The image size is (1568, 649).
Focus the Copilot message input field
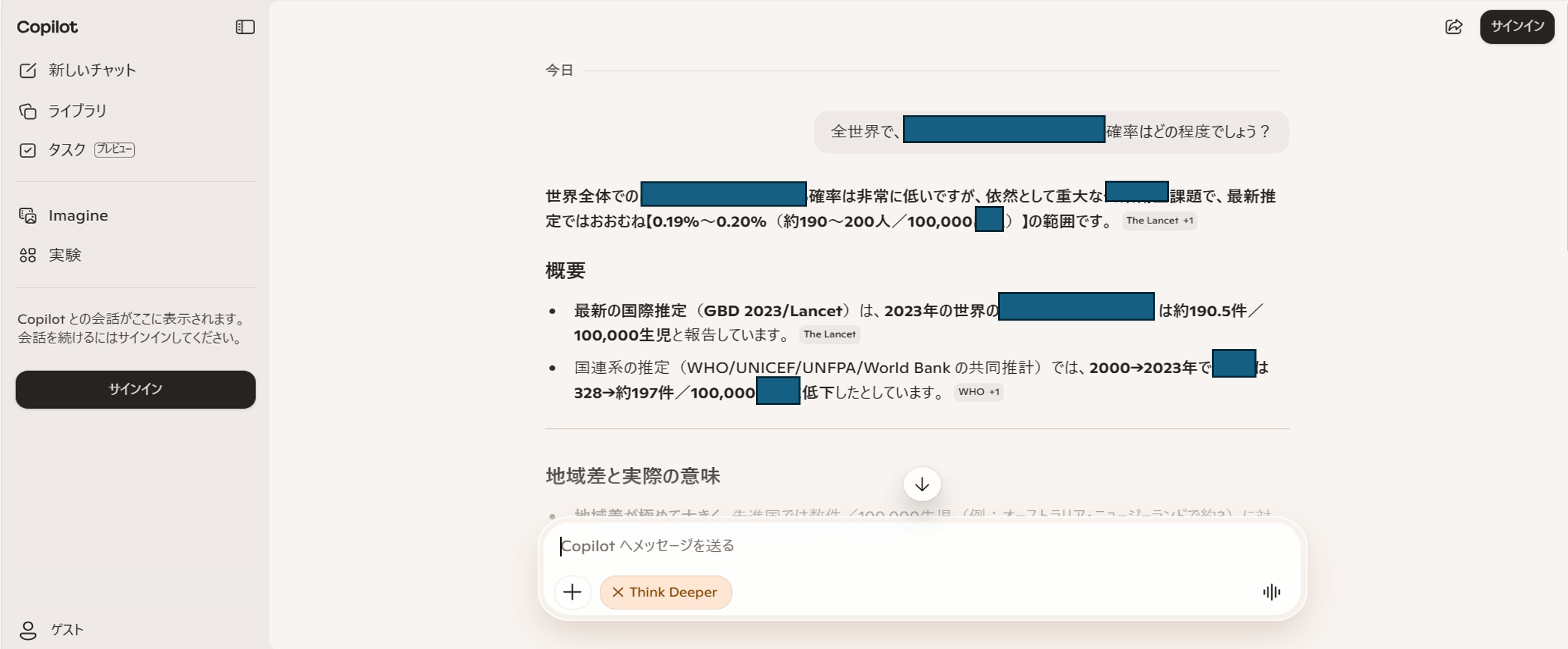coord(922,546)
